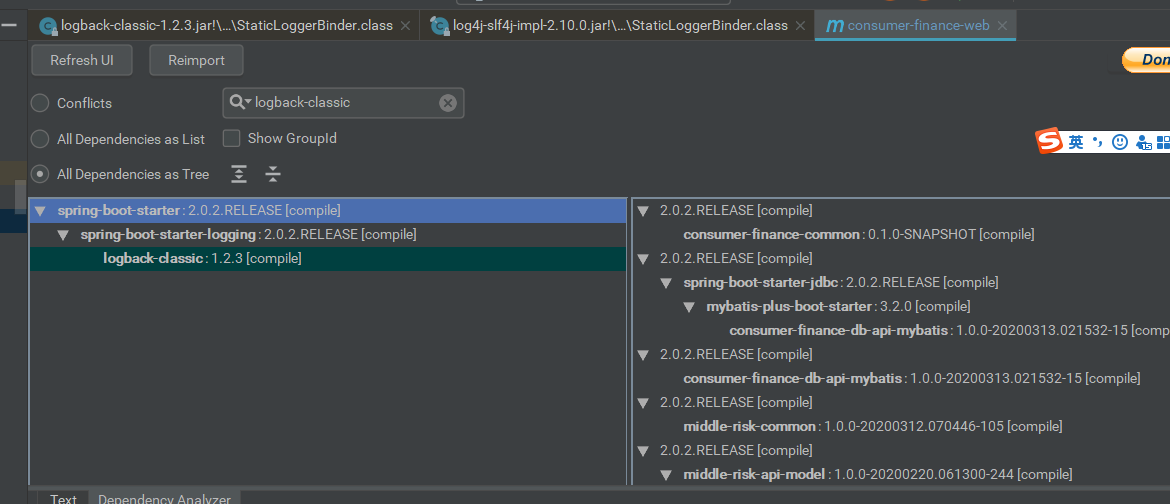
Task: Open Sogou user account icon
Action: point(1143,142)
